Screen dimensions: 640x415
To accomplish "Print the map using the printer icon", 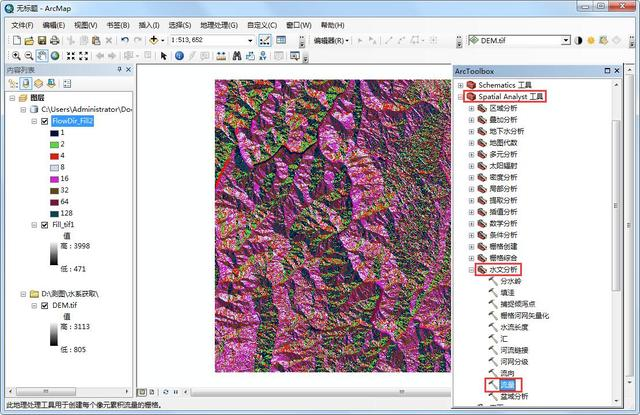I will pyautogui.click(x=54, y=40).
